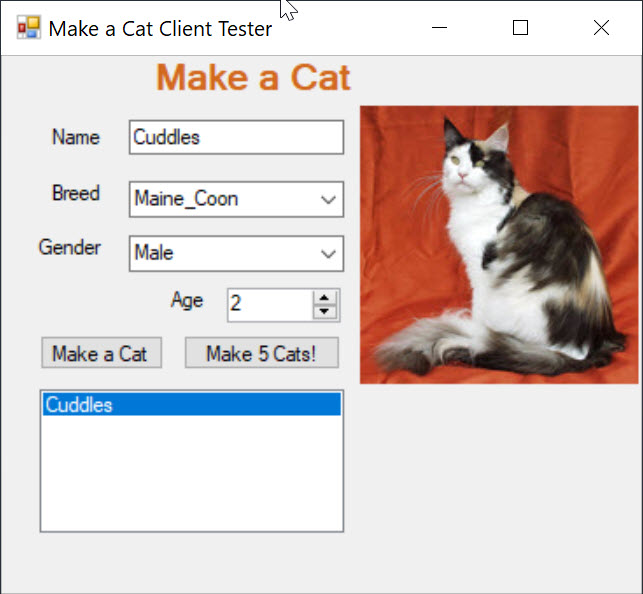Image resolution: width=643 pixels, height=594 pixels.
Task: Close the Make a Cat Client Tester window
Action: click(x=601, y=28)
